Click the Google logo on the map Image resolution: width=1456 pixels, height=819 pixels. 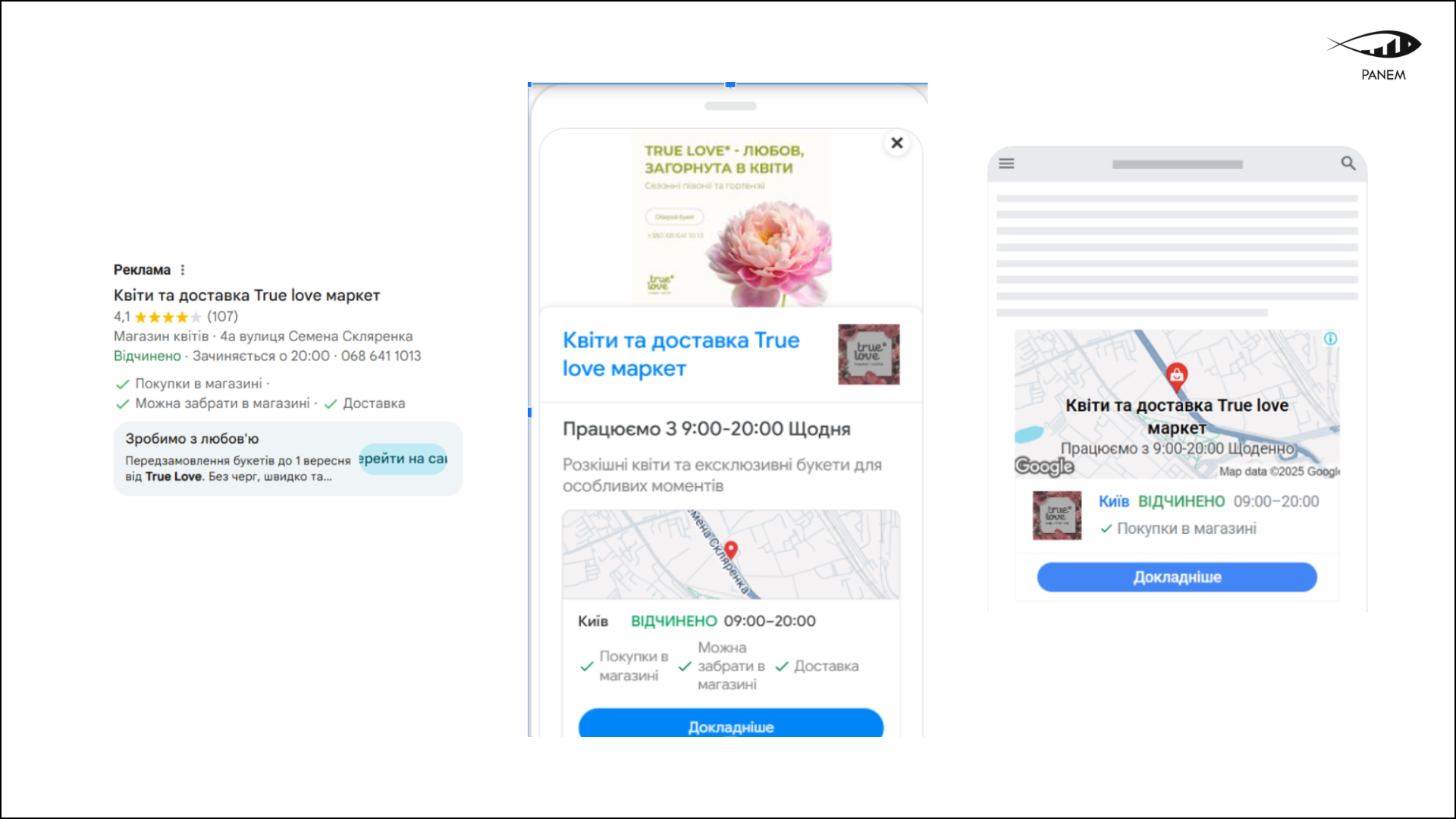(x=1043, y=467)
